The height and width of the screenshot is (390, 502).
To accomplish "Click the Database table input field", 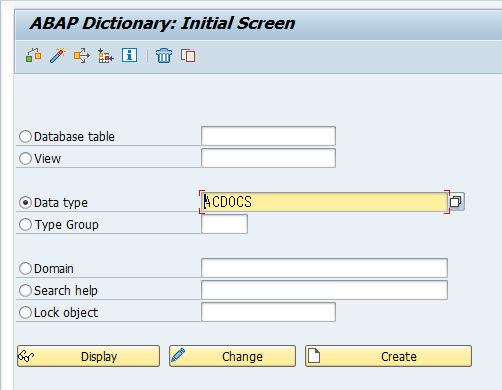I will (268, 136).
